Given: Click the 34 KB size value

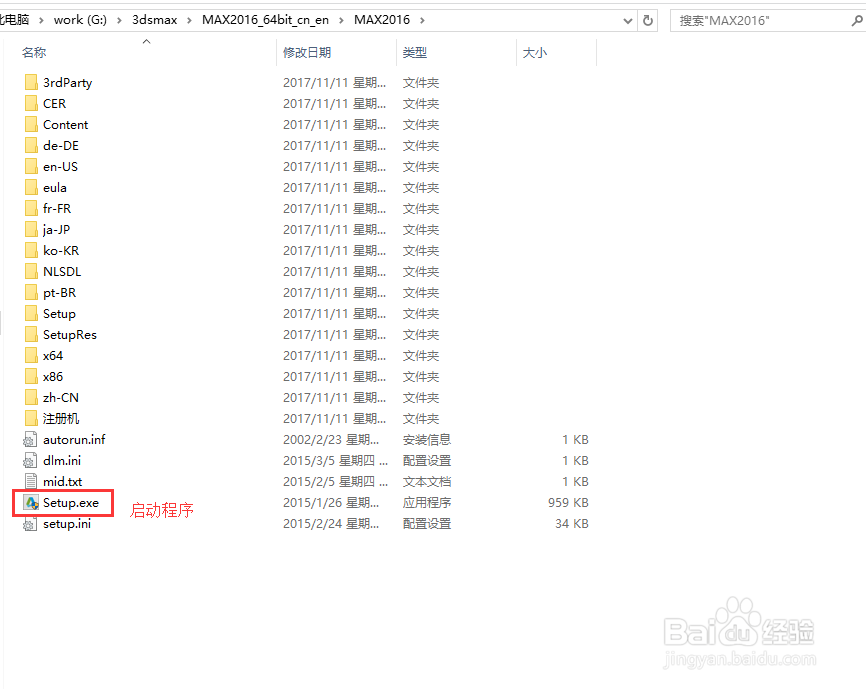Looking at the screenshot, I should (x=572, y=523).
